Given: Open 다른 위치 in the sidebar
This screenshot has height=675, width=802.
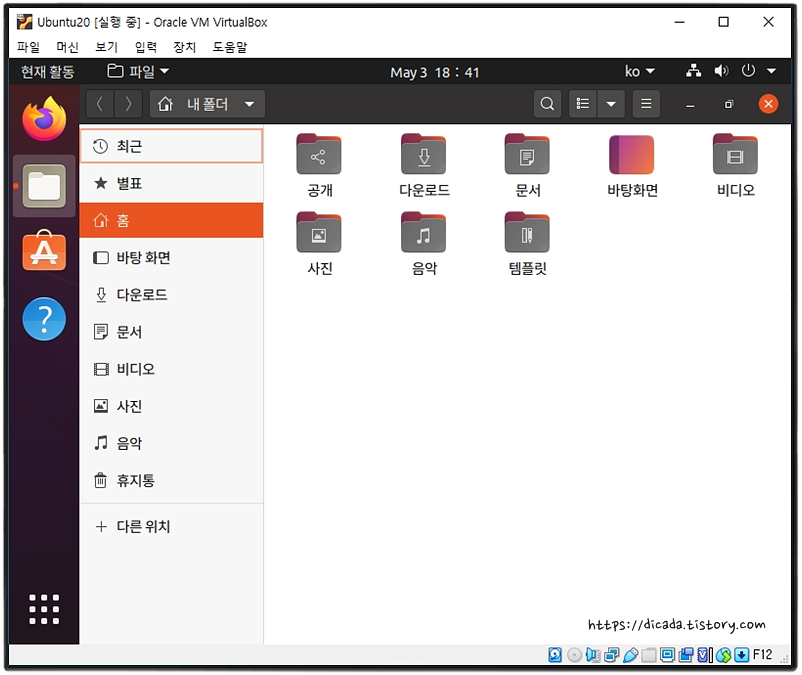Looking at the screenshot, I should 171,526.
